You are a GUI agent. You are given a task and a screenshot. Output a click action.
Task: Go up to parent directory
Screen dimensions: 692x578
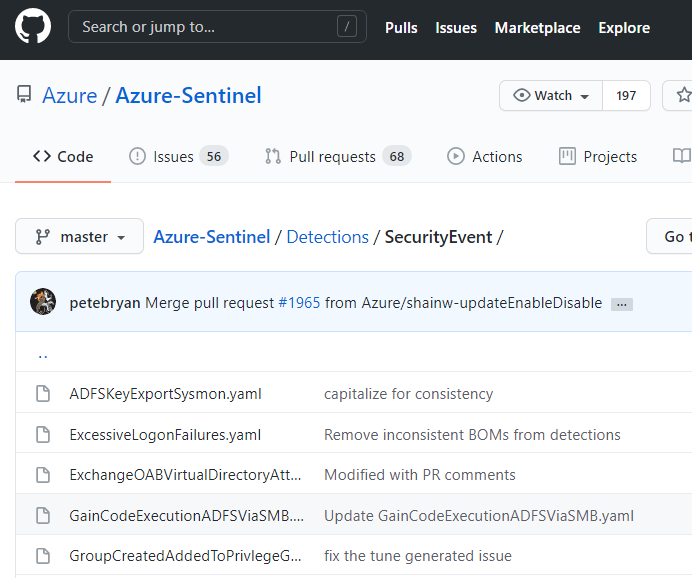tap(43, 355)
